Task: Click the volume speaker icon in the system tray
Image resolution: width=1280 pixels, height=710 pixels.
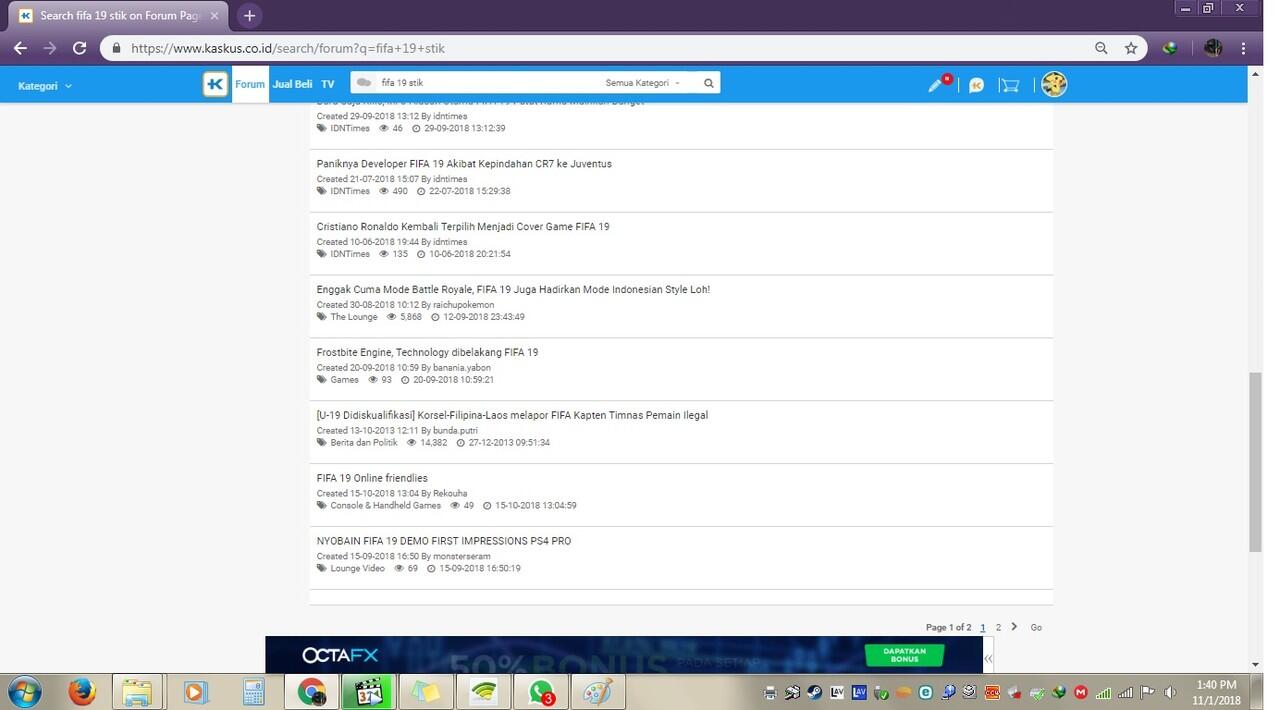Action: [1169, 691]
